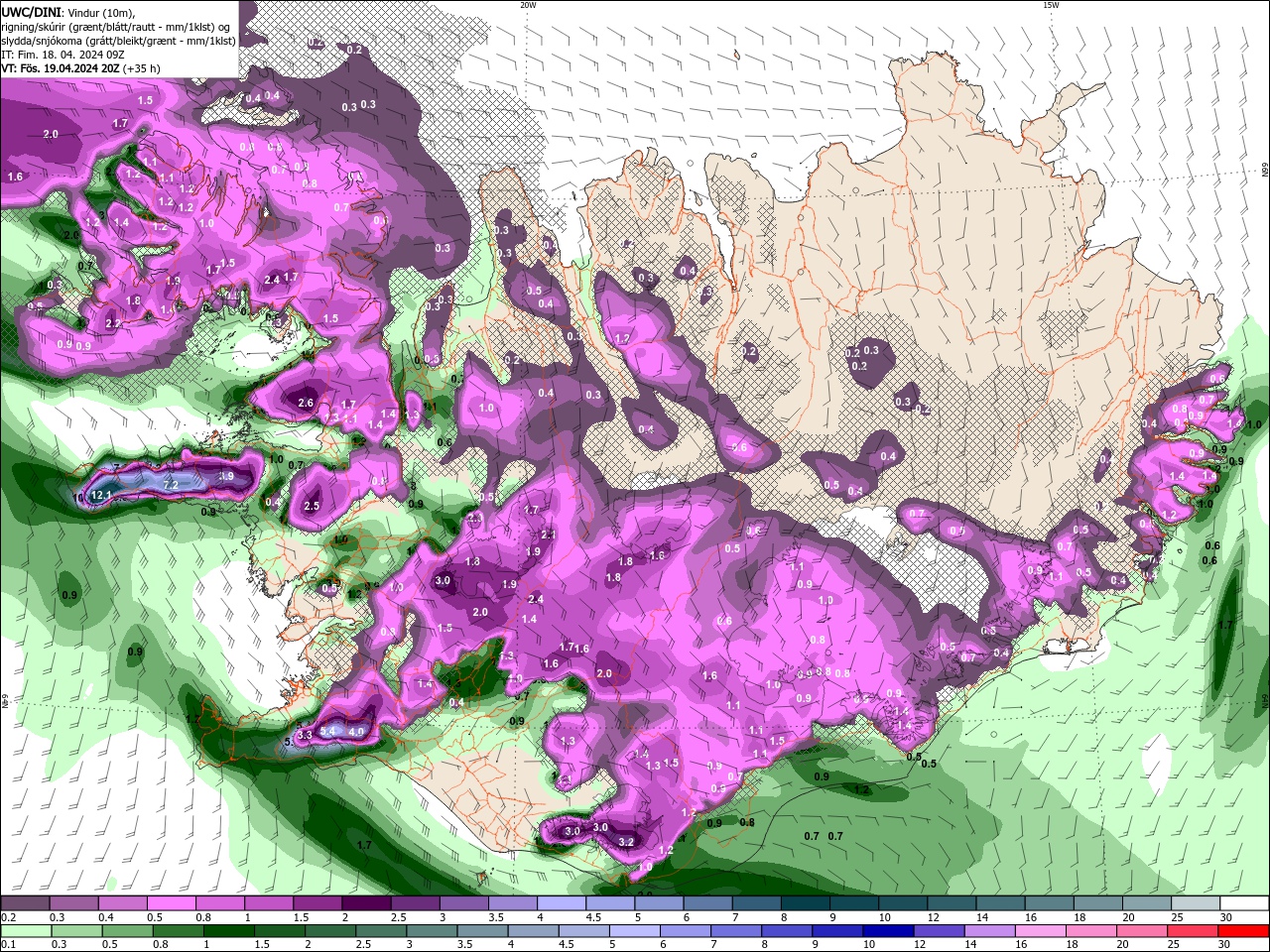Click the 2.2 snowfall value on the map
The width and height of the screenshot is (1270, 952).
(x=113, y=323)
